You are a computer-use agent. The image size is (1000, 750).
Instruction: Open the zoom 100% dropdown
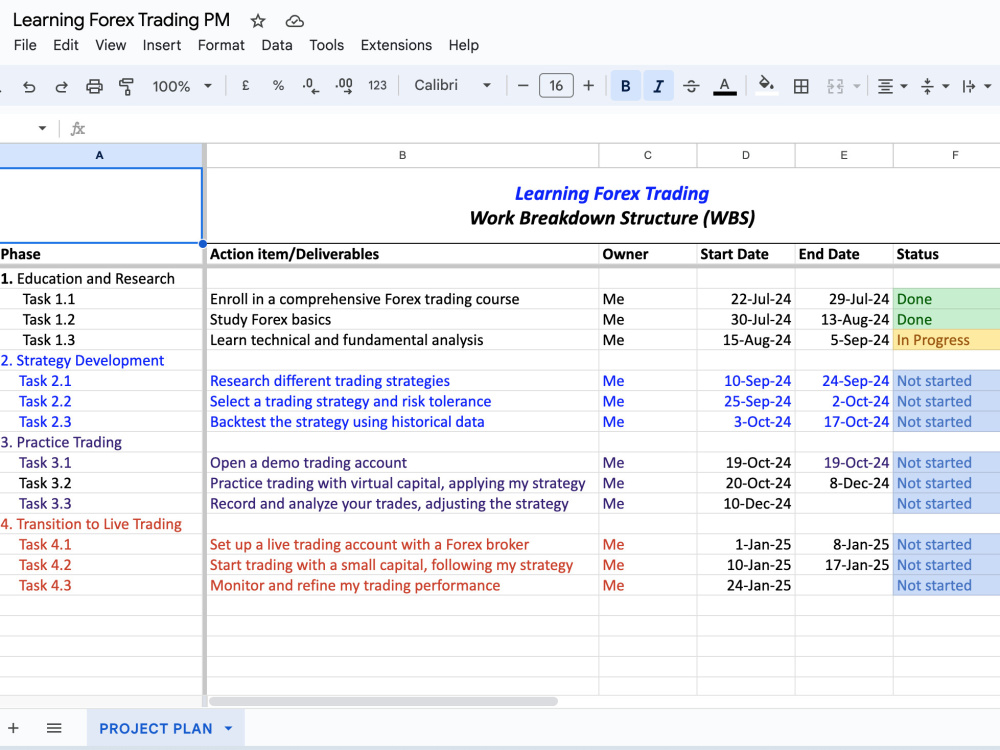point(182,86)
